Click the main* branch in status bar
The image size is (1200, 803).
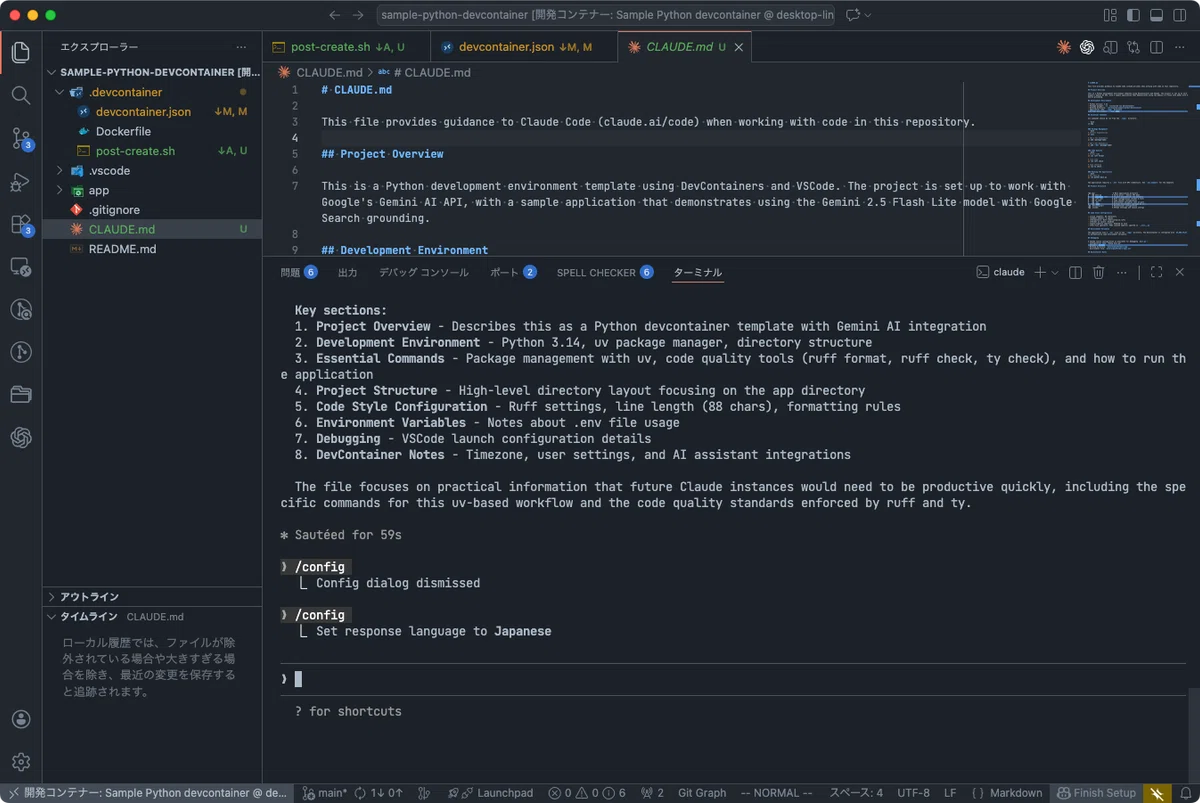point(324,793)
